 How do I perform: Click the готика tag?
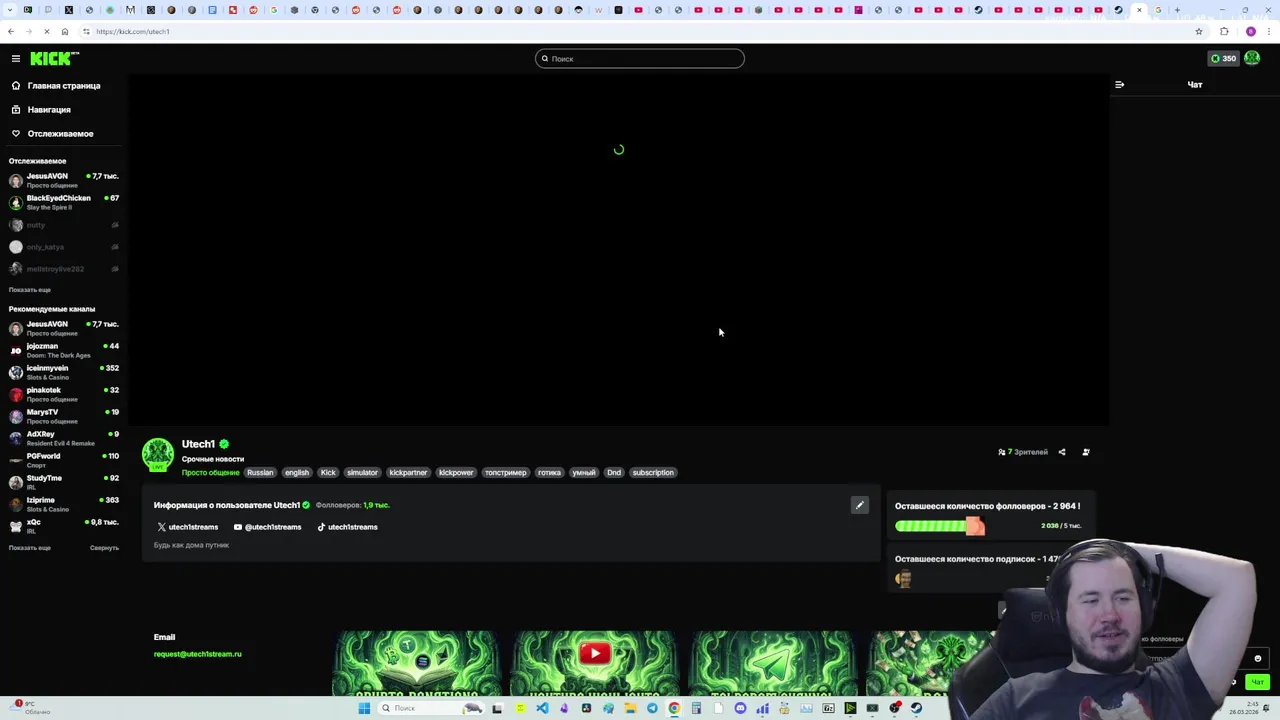click(549, 473)
